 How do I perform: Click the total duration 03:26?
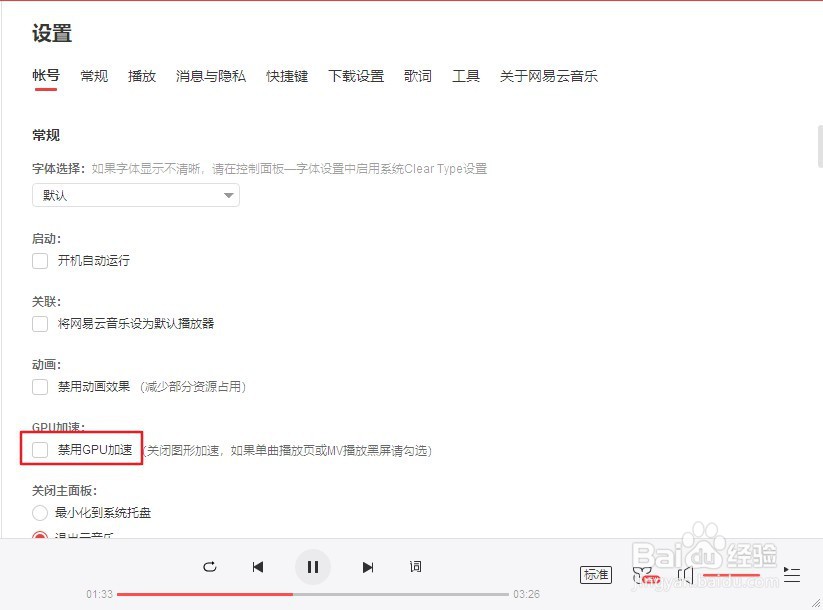coord(526,594)
